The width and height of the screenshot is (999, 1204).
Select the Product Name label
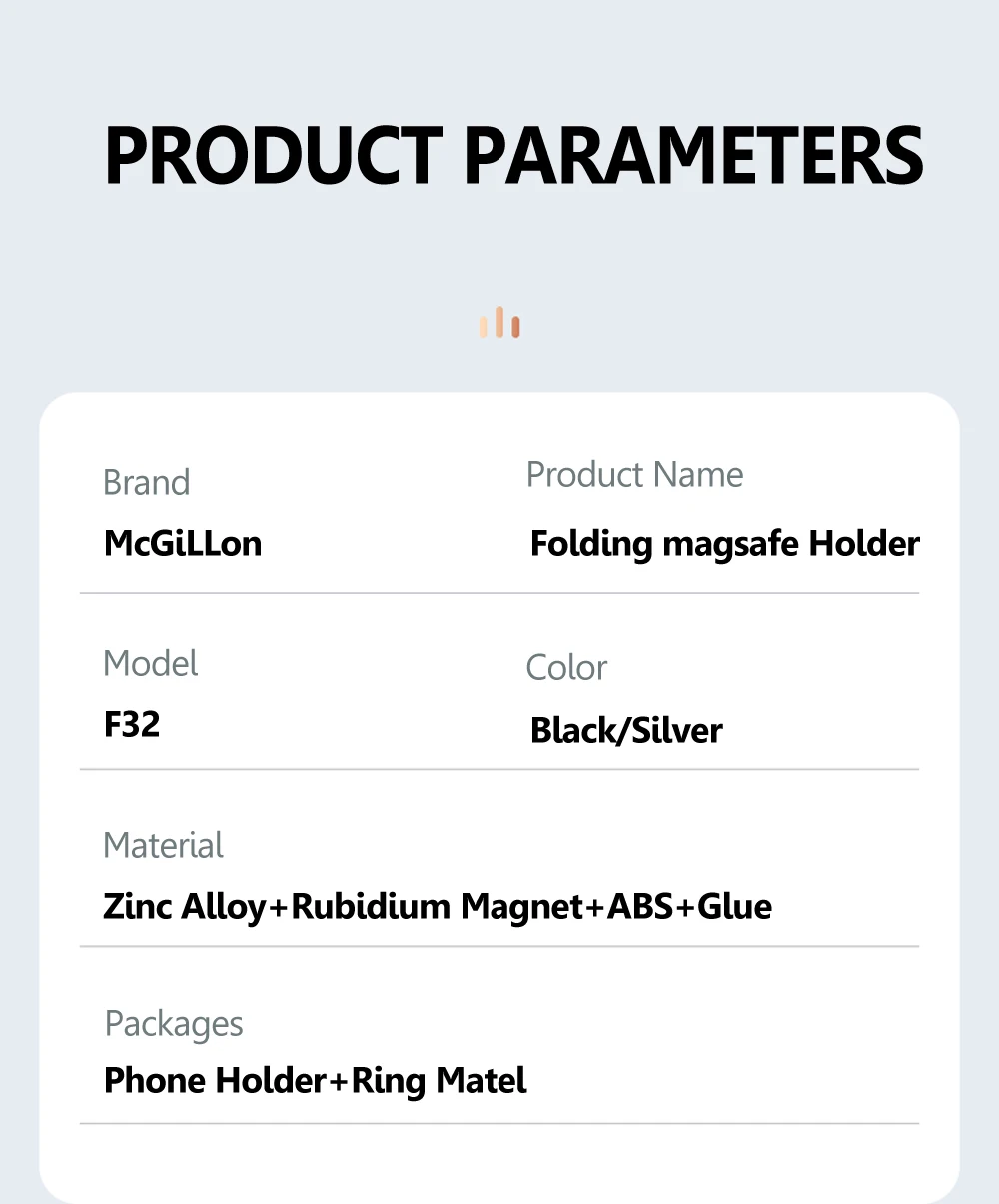634,475
